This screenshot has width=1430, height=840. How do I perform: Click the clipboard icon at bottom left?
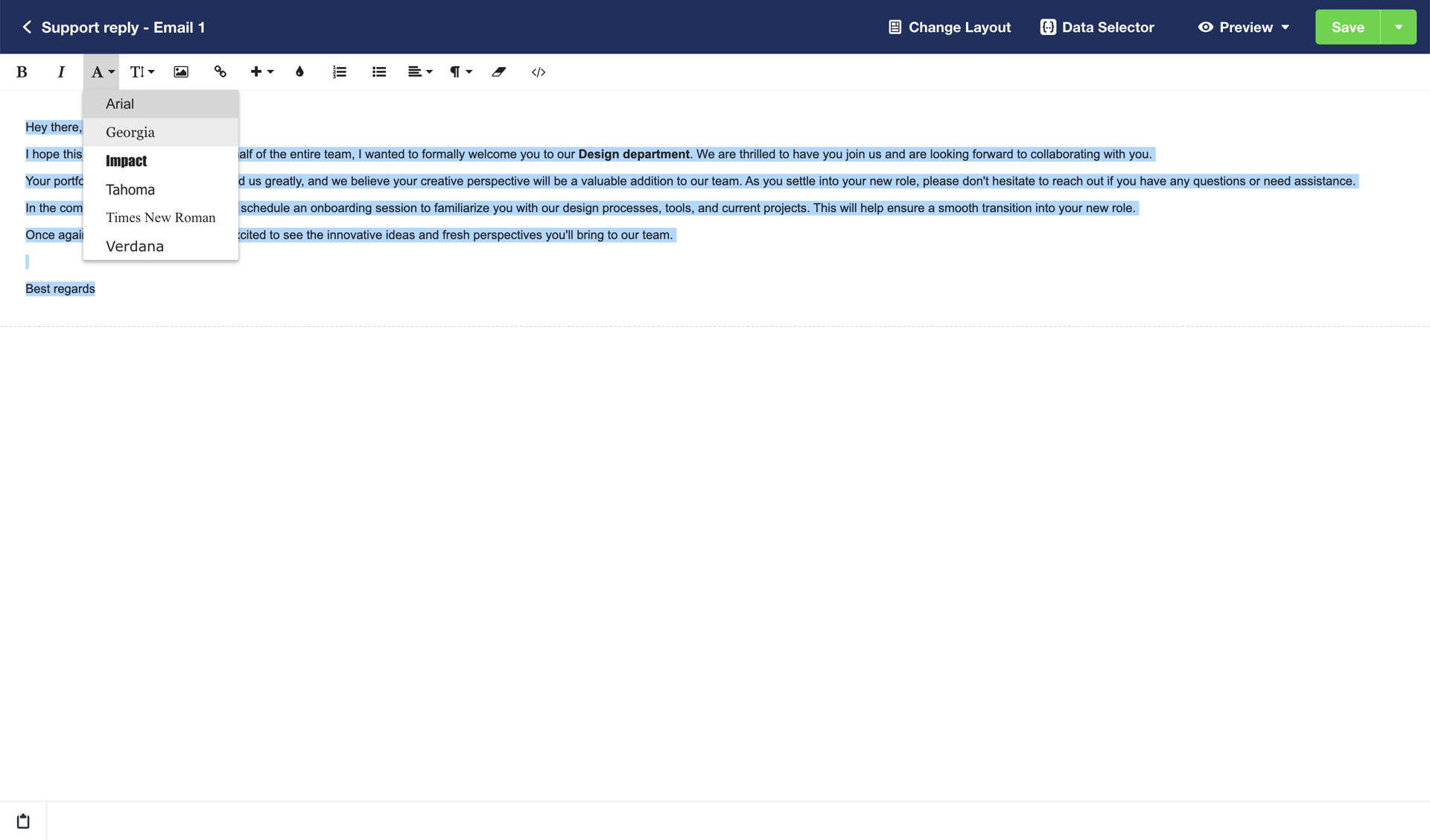(x=23, y=821)
